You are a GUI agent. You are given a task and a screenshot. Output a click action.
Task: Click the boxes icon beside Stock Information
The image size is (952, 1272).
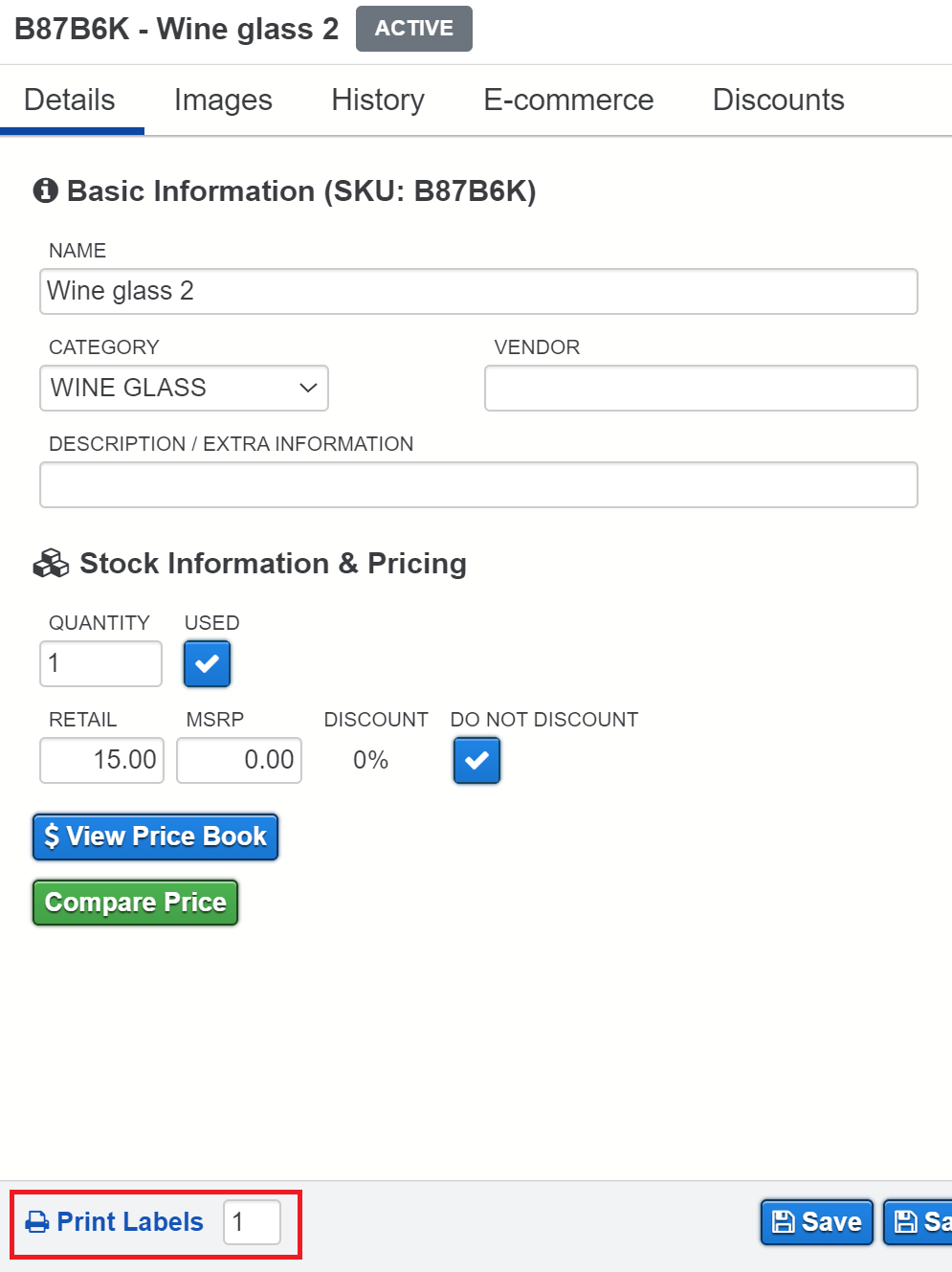pyautogui.click(x=51, y=564)
